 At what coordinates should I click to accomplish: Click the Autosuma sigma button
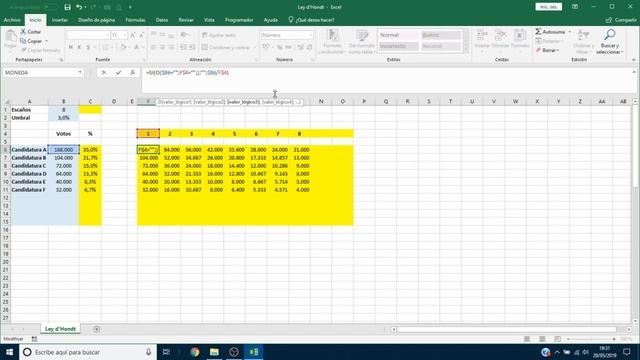tap(550, 31)
